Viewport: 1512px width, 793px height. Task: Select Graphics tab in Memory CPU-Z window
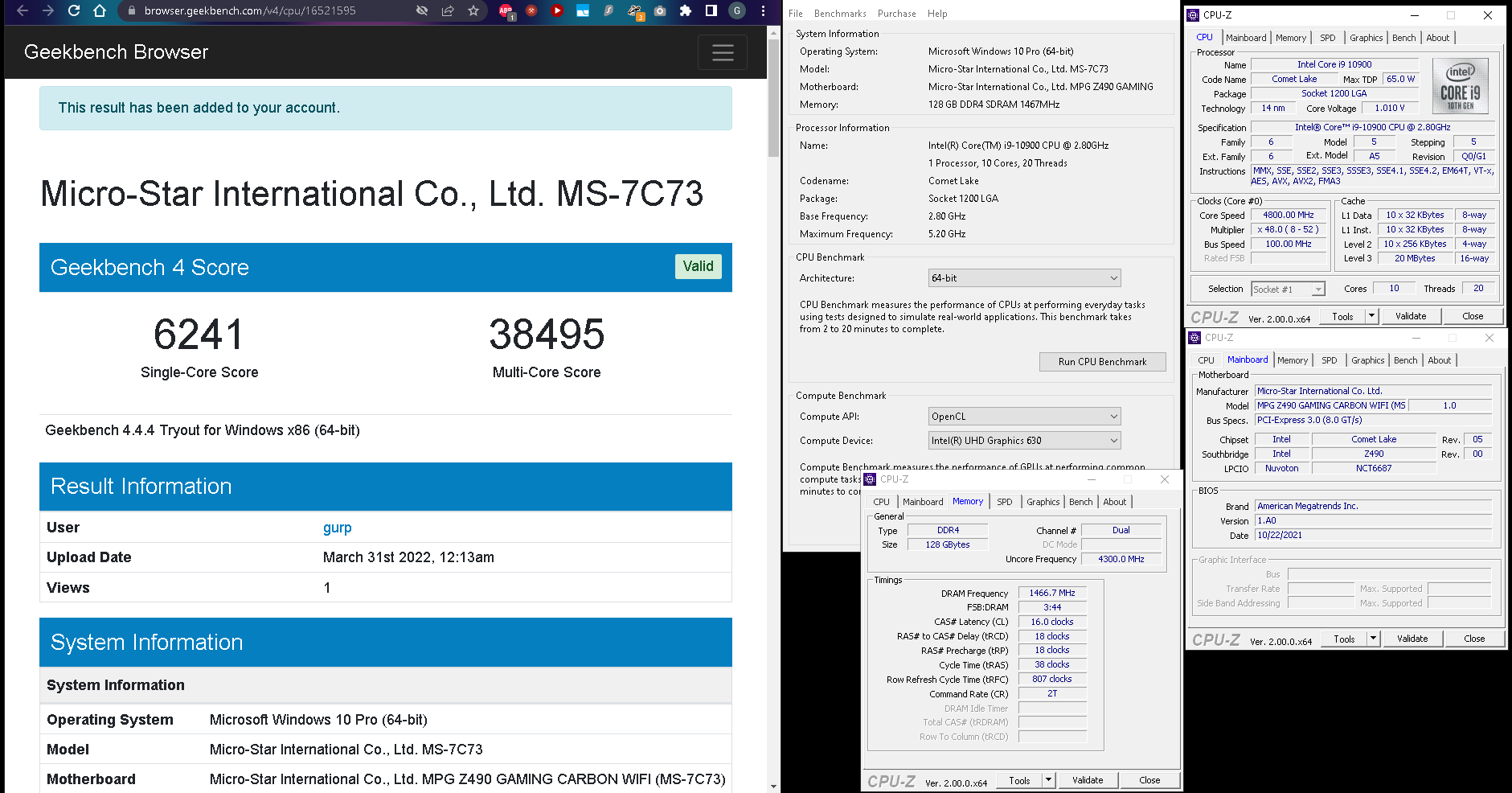click(1043, 502)
